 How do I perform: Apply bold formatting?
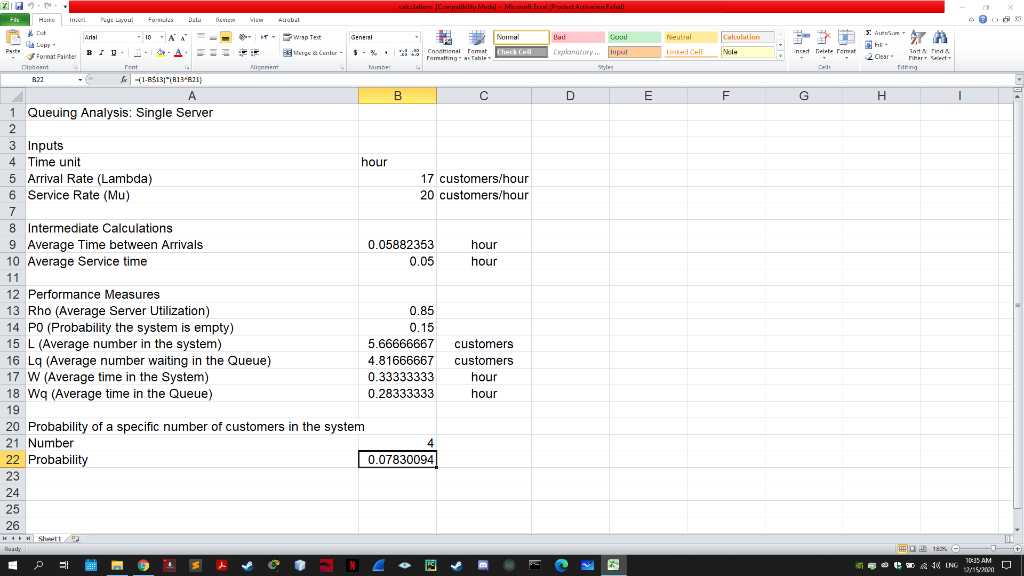[x=87, y=51]
